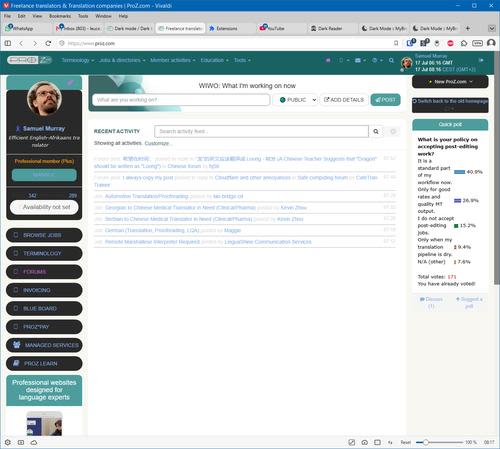Screen dimensions: 500x449
Task: Click the Availability not set pill
Action: 44,207
